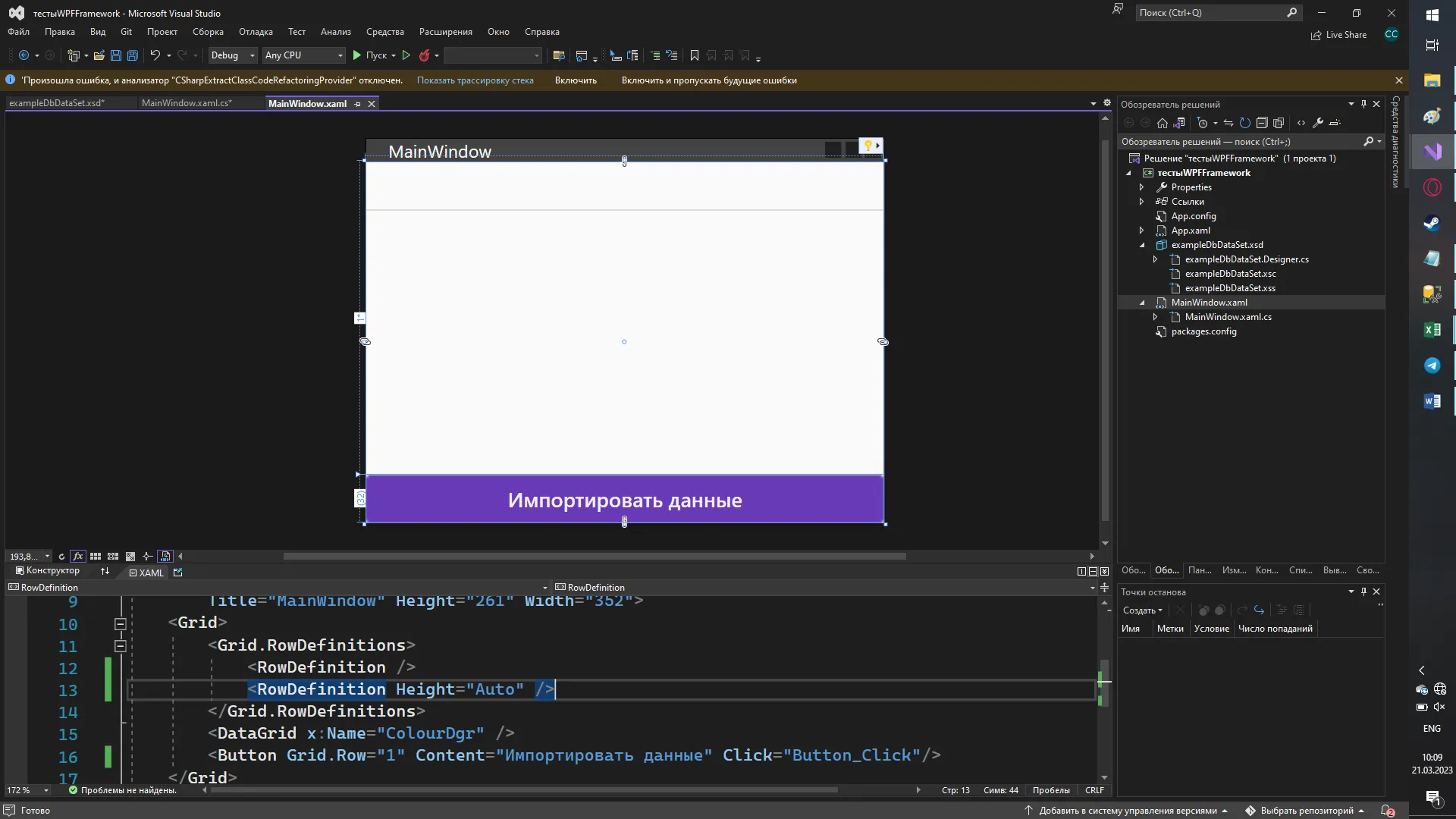Open the designer zoom level dropdown
The height and width of the screenshot is (819, 1456).
[x=47, y=557]
